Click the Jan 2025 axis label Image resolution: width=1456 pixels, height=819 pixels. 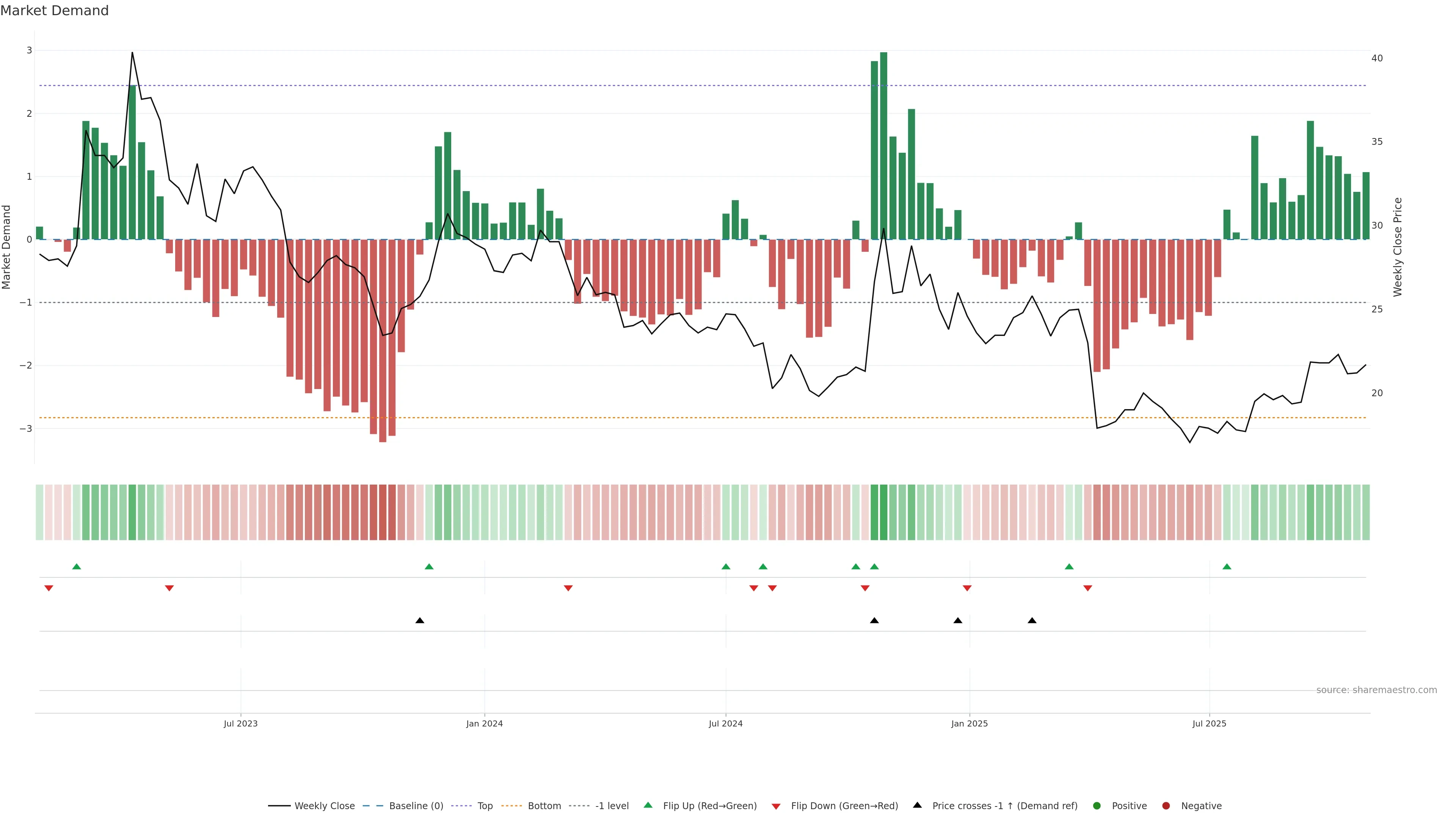coord(970,723)
